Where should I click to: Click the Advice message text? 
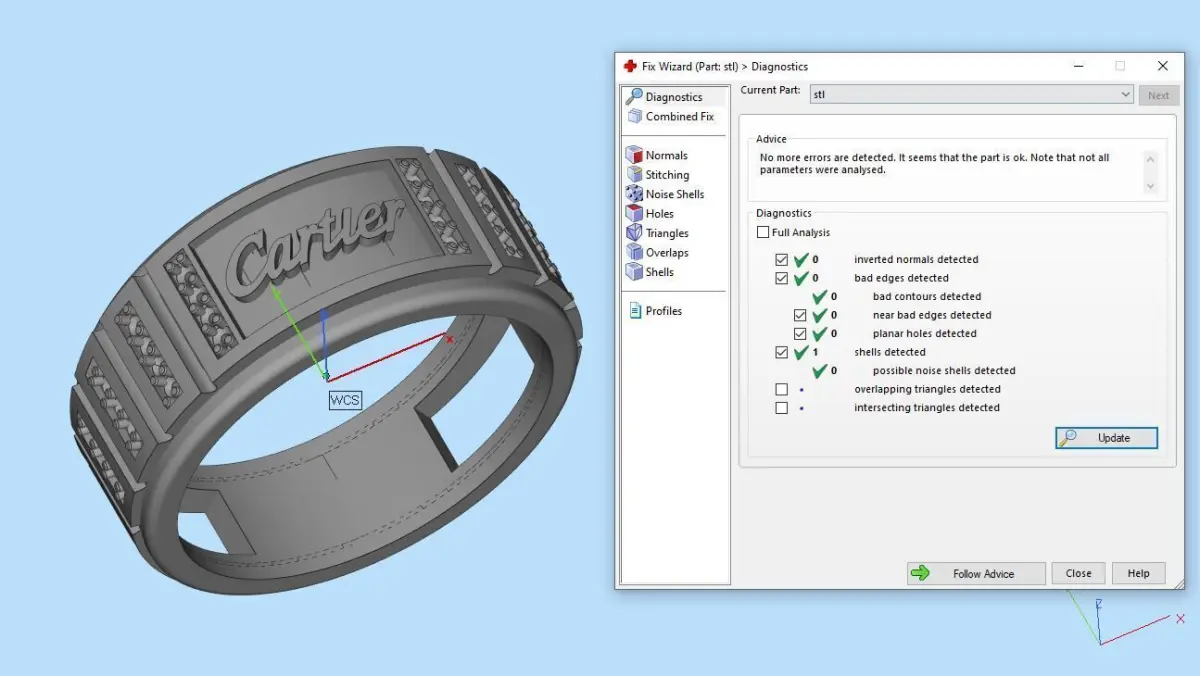point(934,164)
